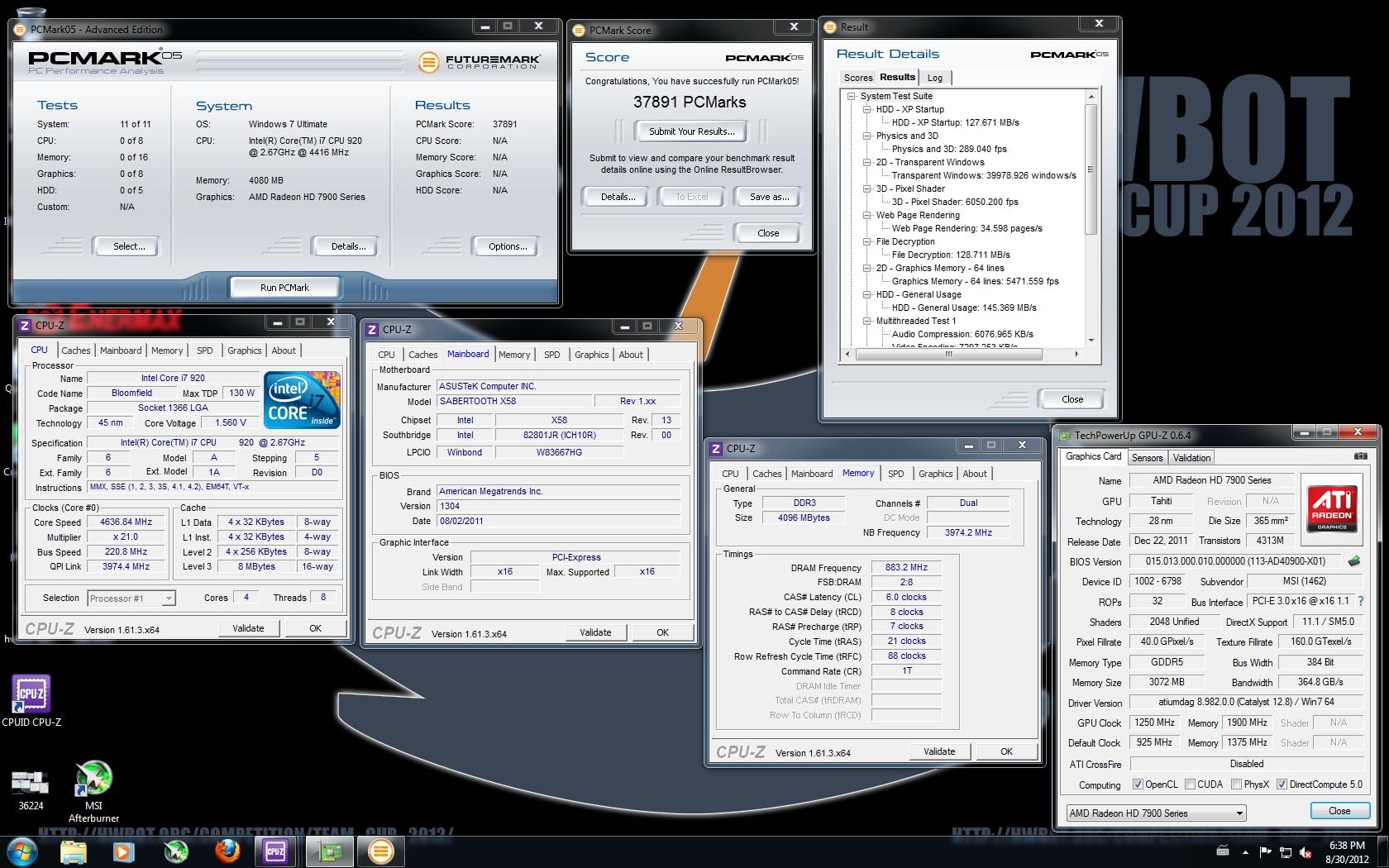Click Submit Your Results button
This screenshot has width=1389, height=868.
click(691, 131)
